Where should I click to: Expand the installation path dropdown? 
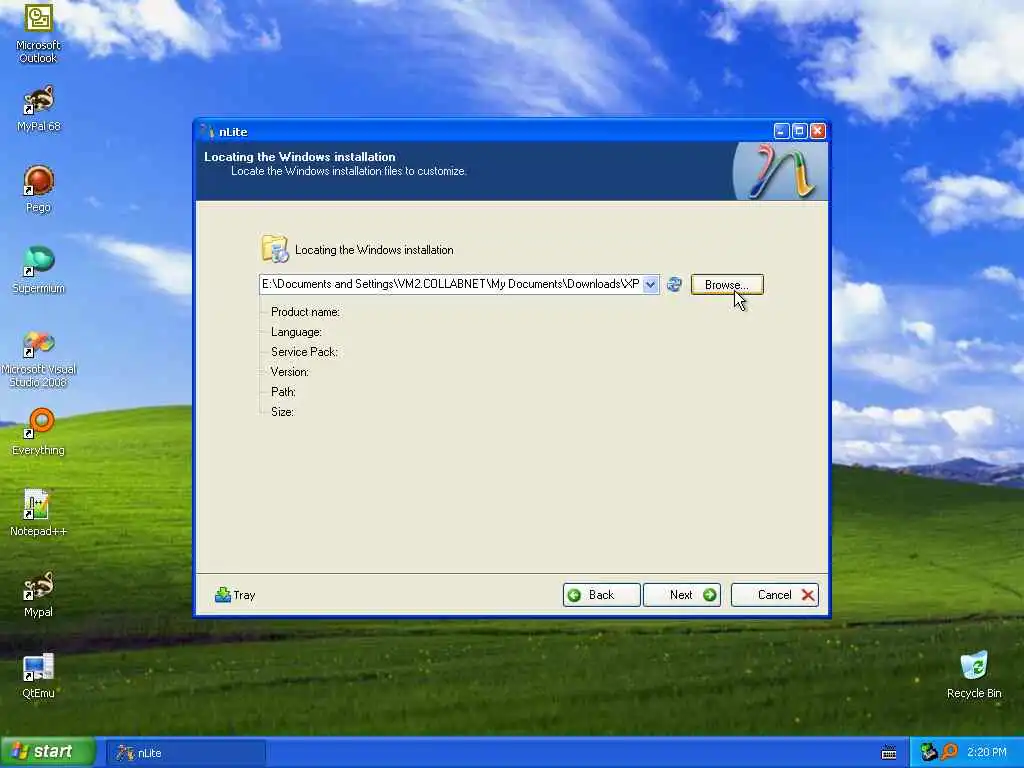pos(650,284)
